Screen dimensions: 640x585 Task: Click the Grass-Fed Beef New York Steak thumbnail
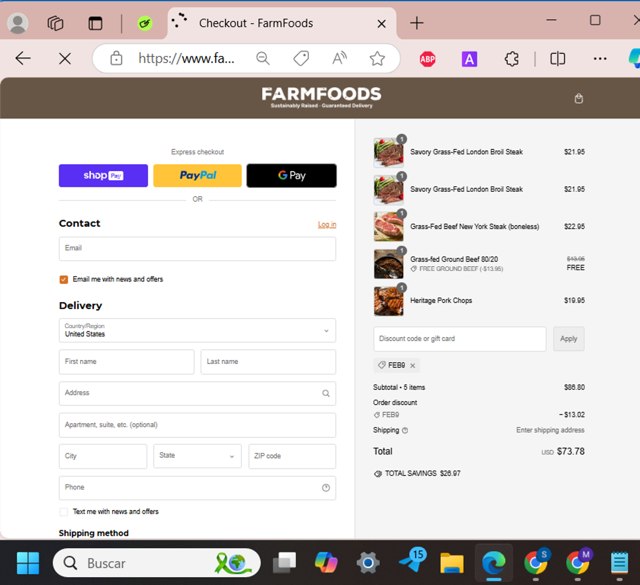pyautogui.click(x=389, y=227)
